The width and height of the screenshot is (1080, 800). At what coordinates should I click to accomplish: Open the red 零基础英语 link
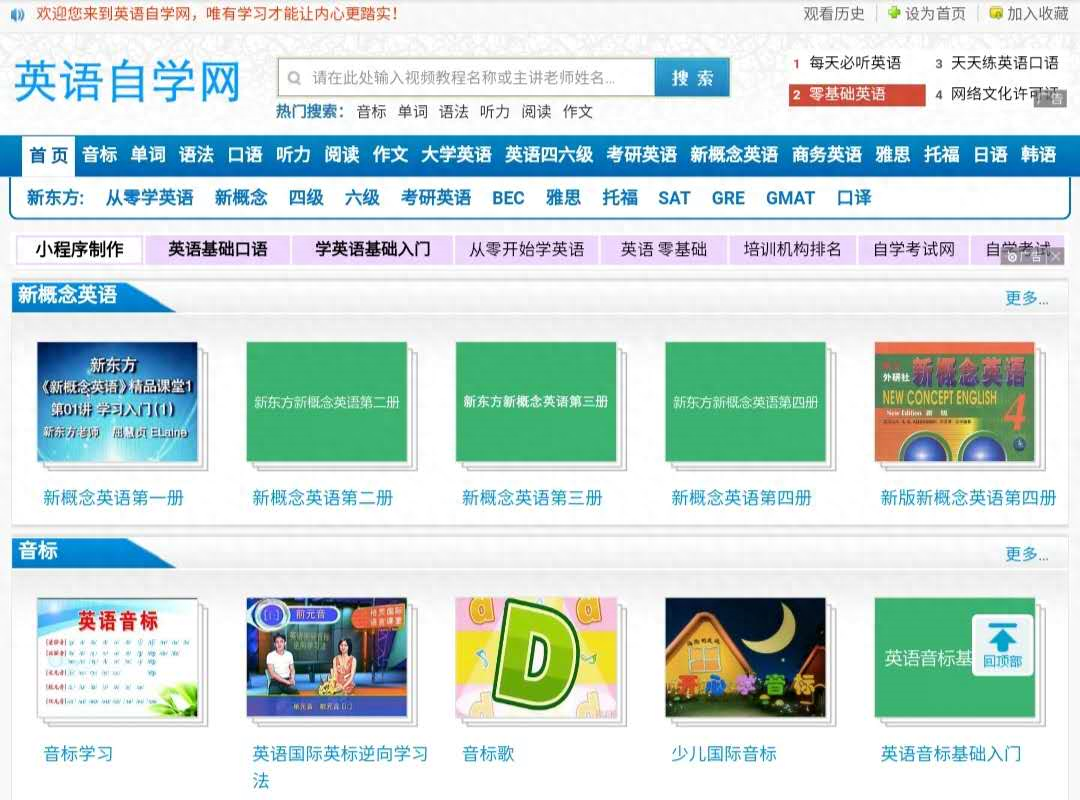[857, 94]
